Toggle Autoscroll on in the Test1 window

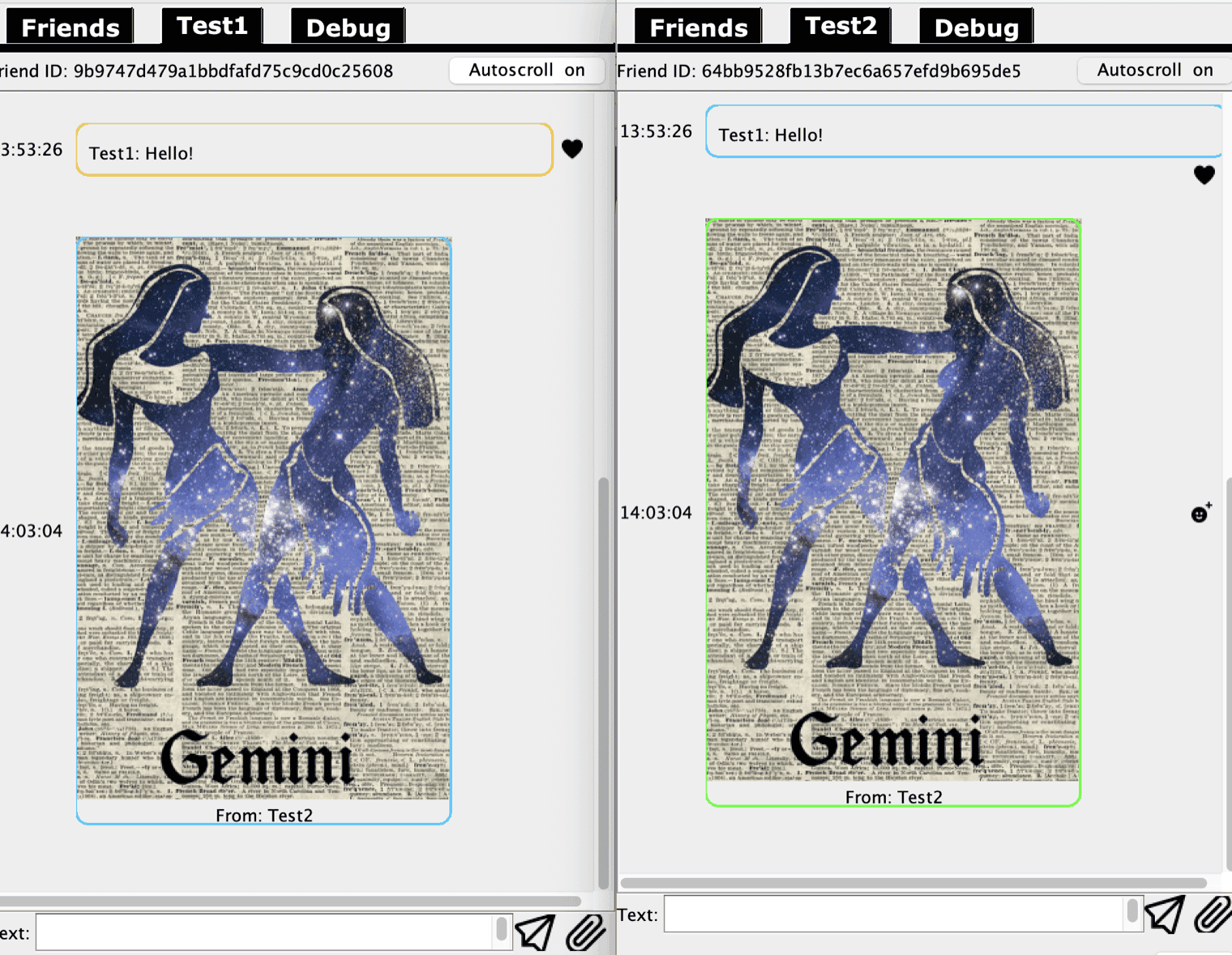coord(528,71)
